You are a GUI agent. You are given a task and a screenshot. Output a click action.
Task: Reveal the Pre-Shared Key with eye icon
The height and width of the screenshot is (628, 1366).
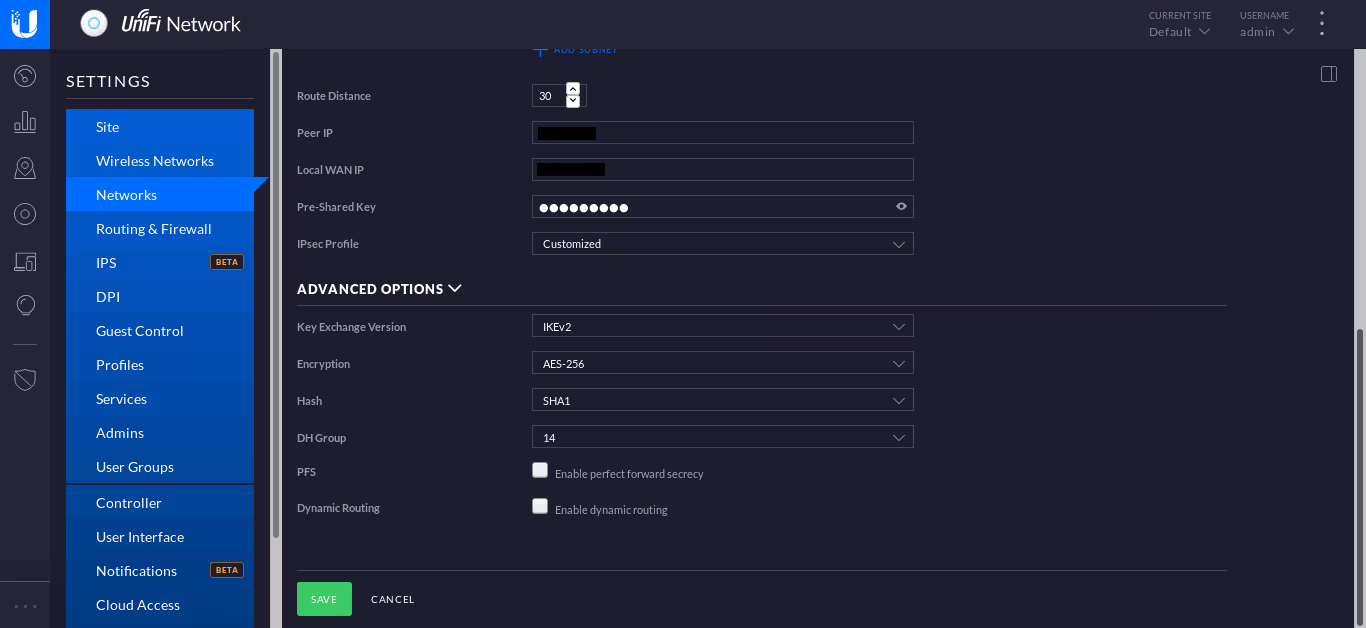tap(901, 207)
